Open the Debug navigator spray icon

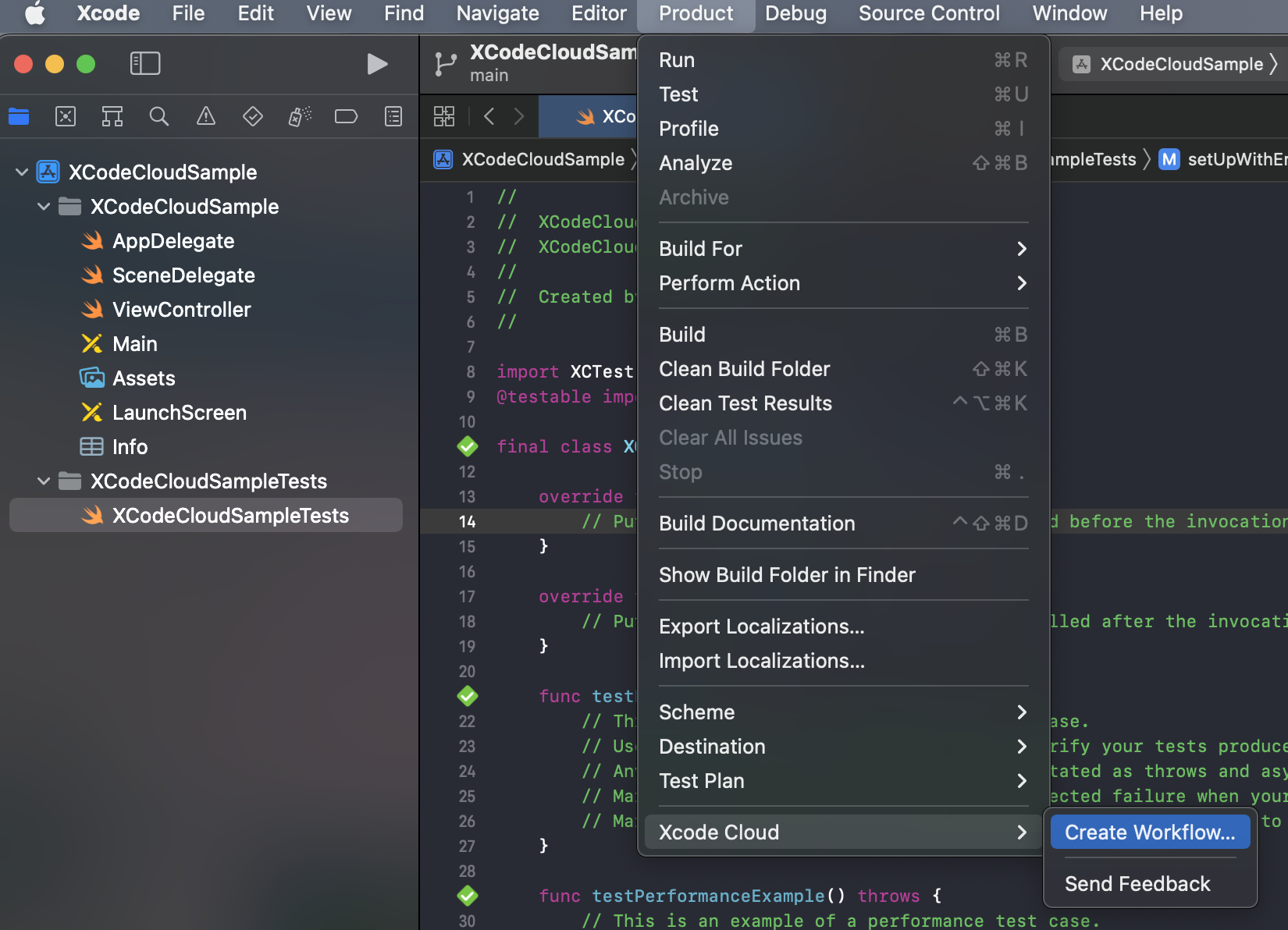[x=300, y=117]
